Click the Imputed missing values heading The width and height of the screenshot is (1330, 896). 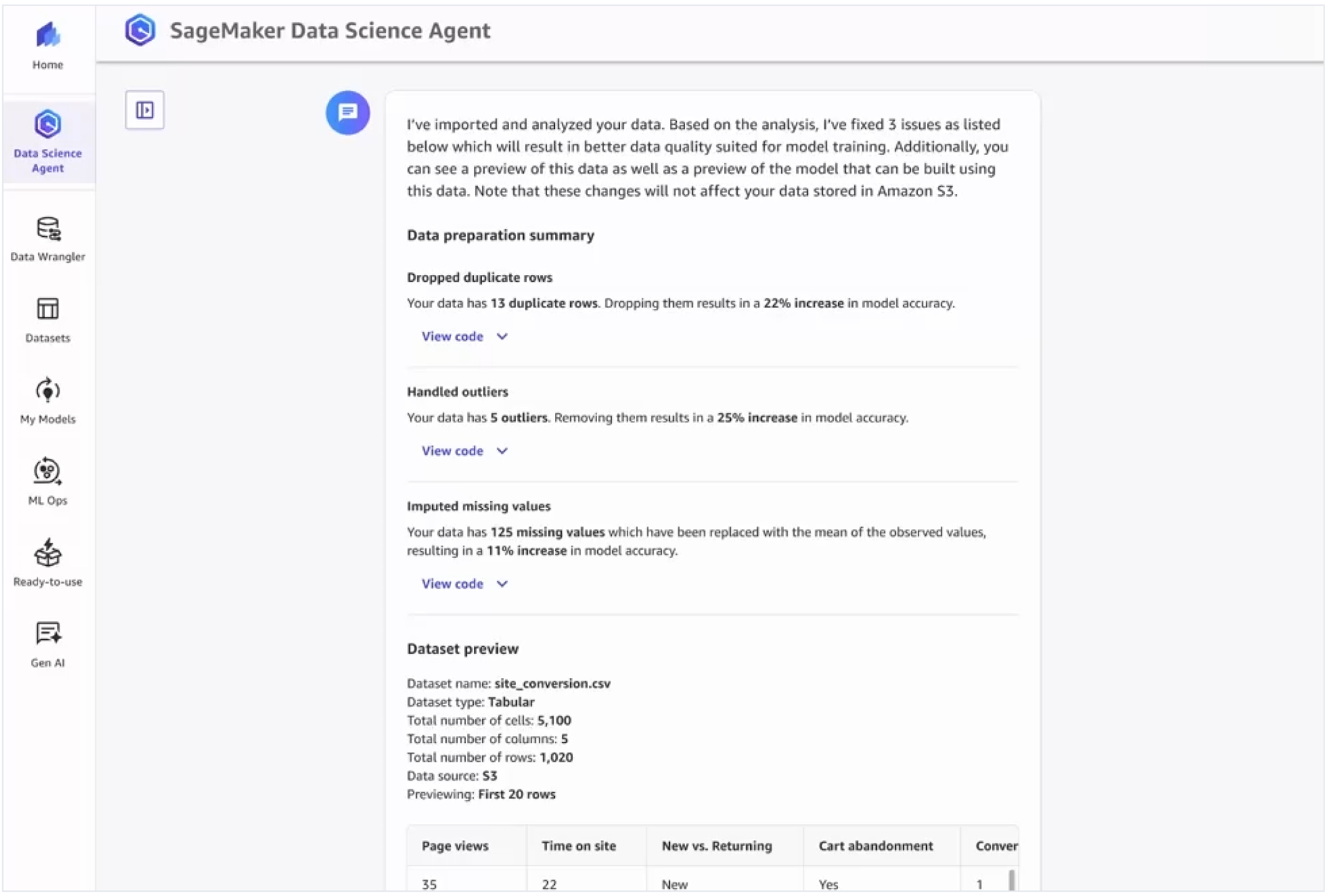coord(479,506)
